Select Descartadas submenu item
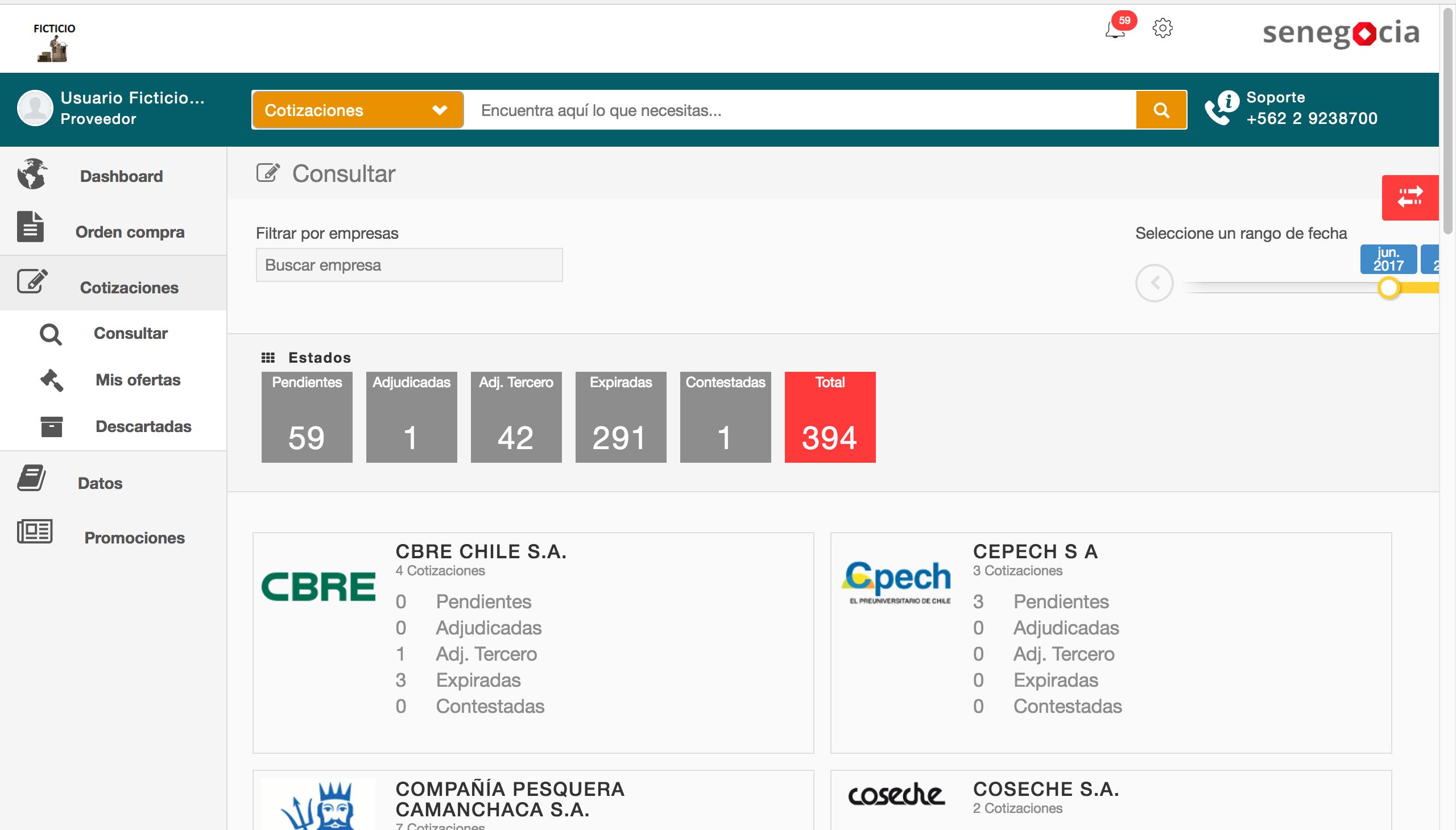 click(x=144, y=426)
